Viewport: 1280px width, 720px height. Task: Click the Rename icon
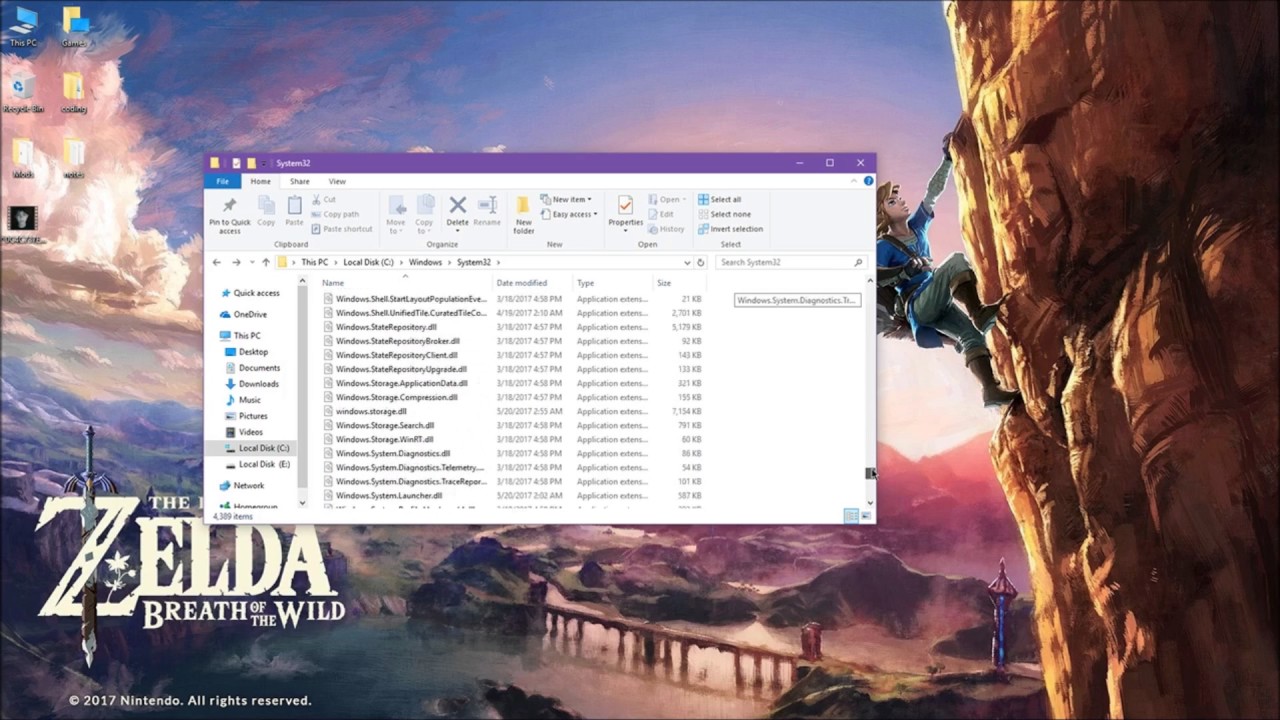487,205
